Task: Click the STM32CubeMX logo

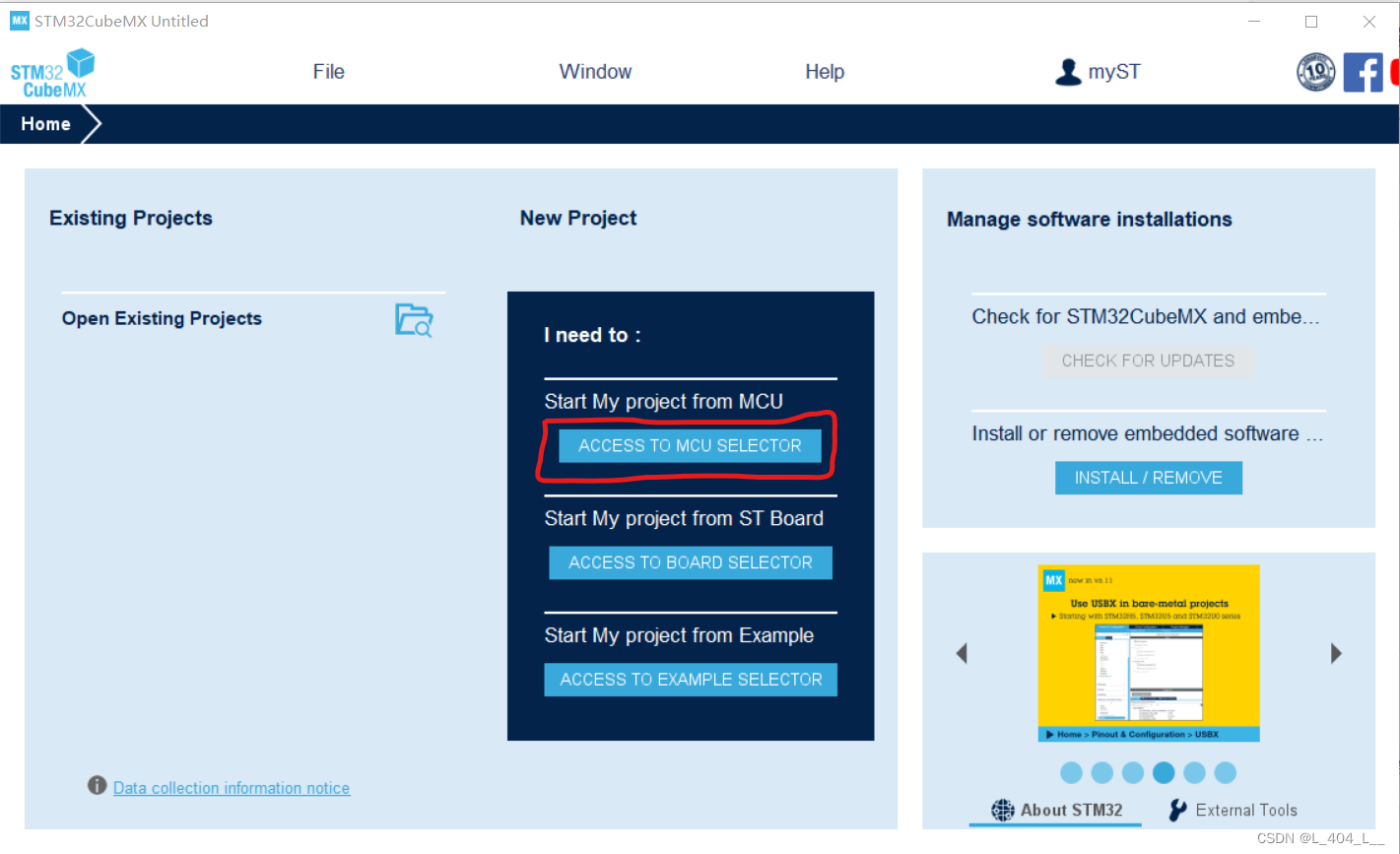Action: pyautogui.click(x=52, y=73)
